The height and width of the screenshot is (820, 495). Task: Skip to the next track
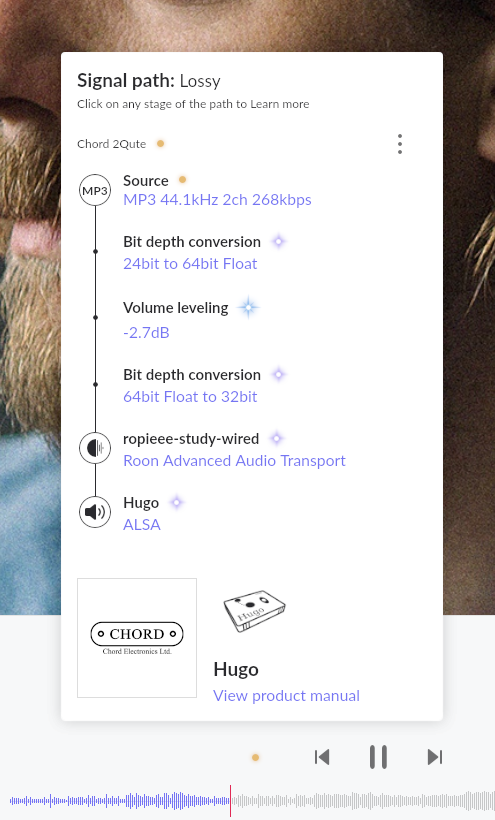point(435,757)
